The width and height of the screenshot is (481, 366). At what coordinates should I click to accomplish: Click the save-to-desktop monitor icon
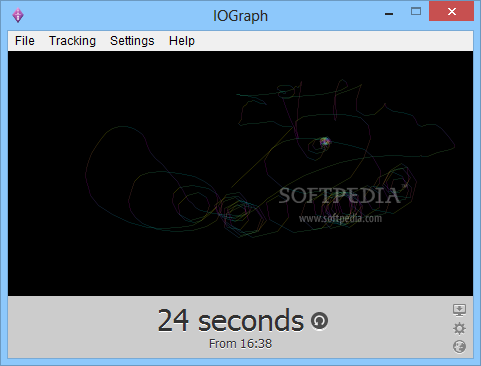pyautogui.click(x=459, y=310)
